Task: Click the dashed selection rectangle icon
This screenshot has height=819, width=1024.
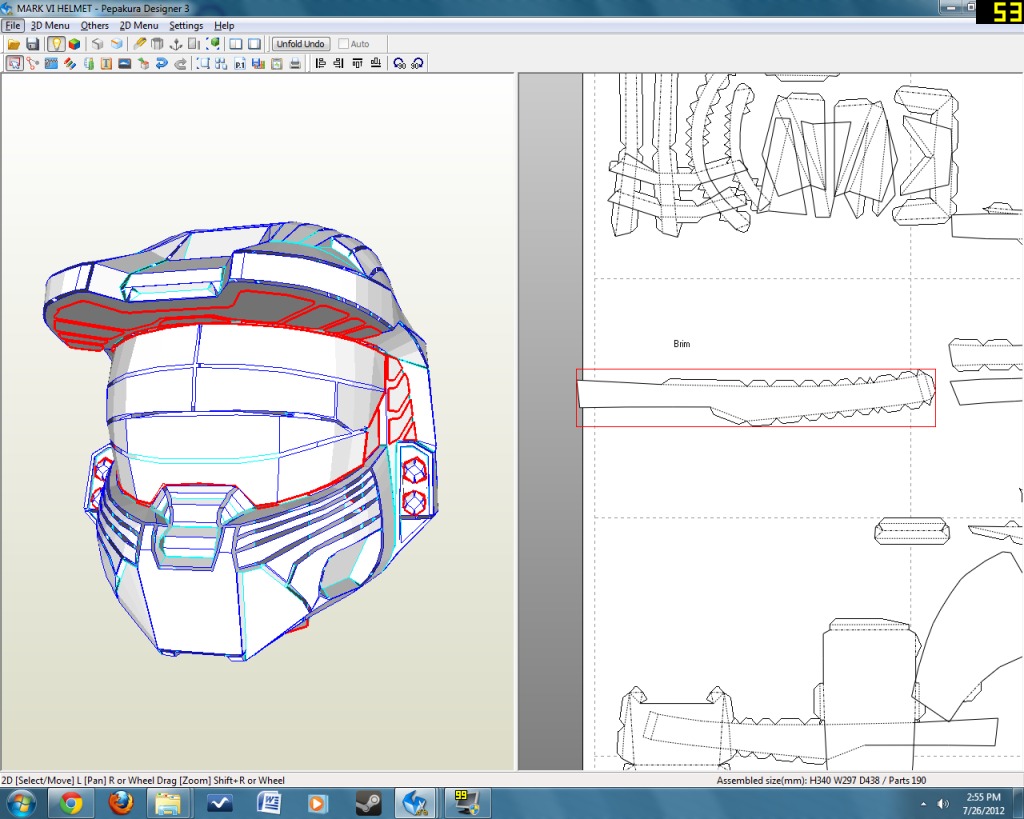Action: pyautogui.click(x=203, y=63)
